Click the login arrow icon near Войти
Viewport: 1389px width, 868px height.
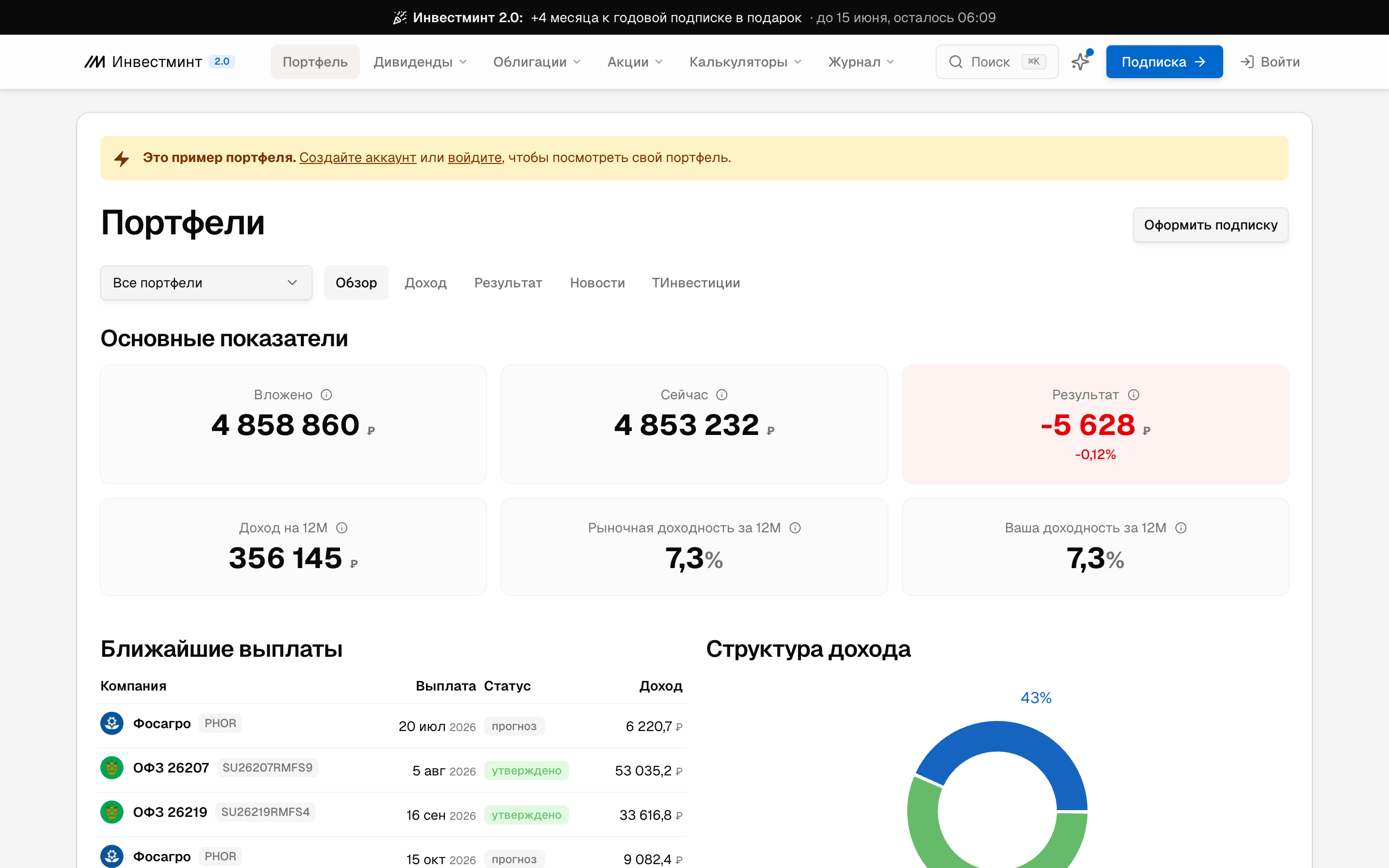pos(1247,61)
